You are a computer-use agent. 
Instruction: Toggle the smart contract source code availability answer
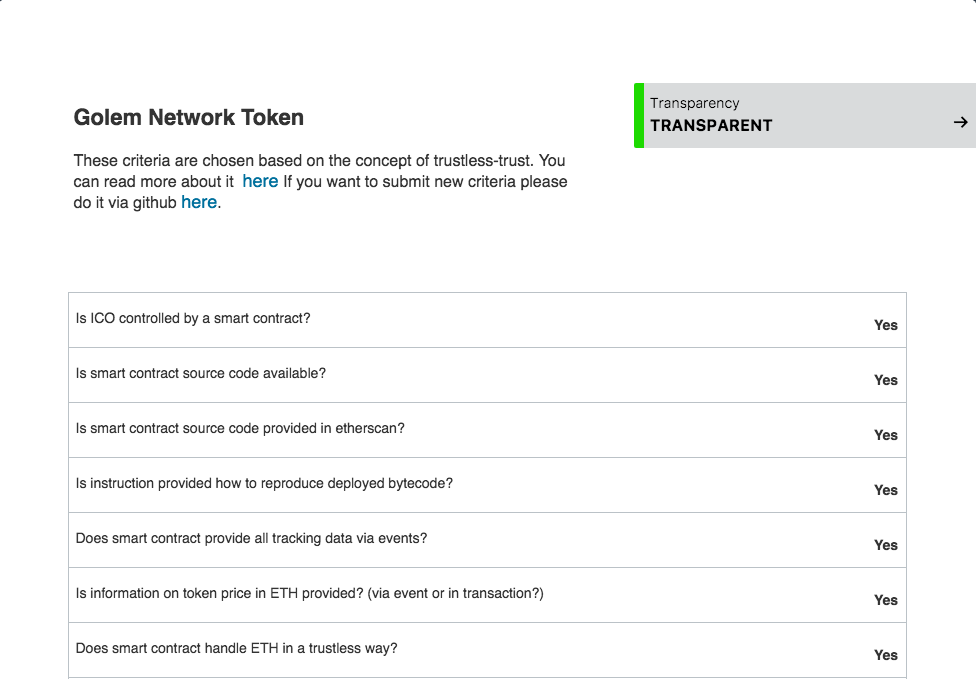885,380
